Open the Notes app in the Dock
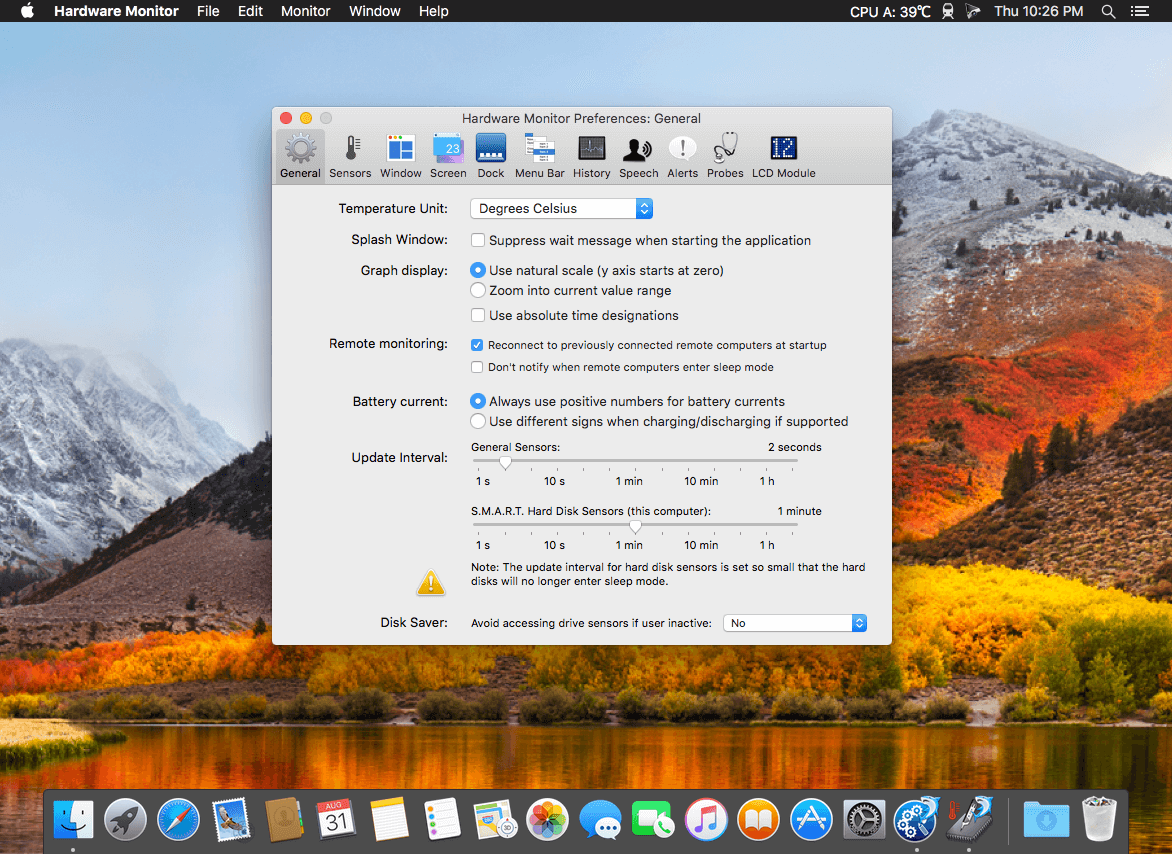The image size is (1172, 854). point(389,819)
